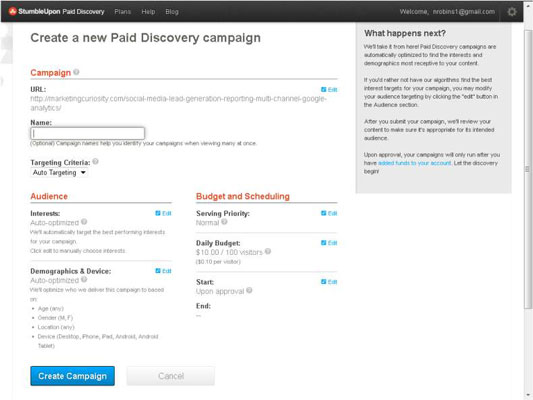Edit Demographics & Device settings
This screenshot has width=533, height=400.
(x=163, y=271)
